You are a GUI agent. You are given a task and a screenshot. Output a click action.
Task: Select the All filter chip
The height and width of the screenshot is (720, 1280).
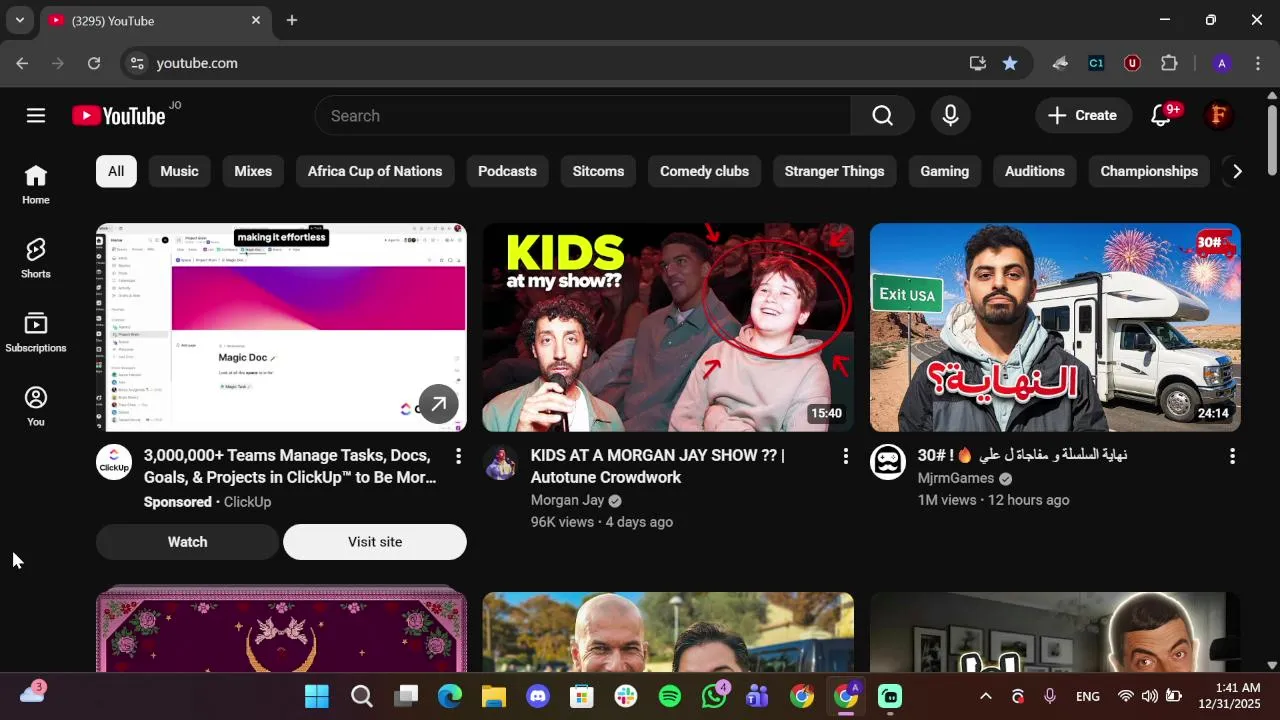pyautogui.click(x=116, y=171)
